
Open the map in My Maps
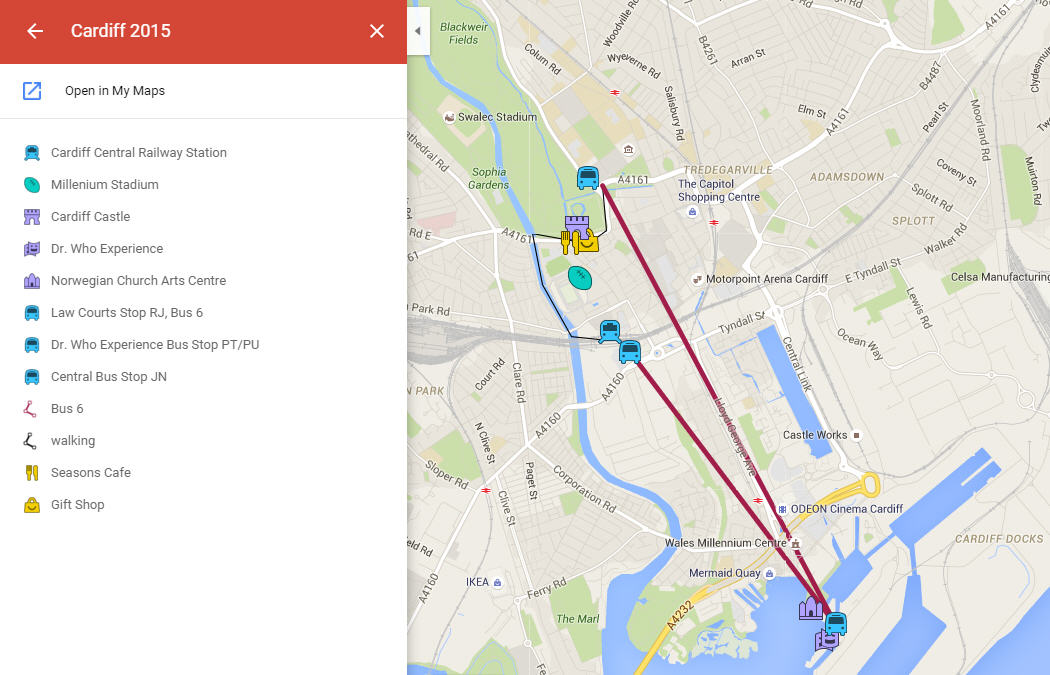tap(115, 90)
